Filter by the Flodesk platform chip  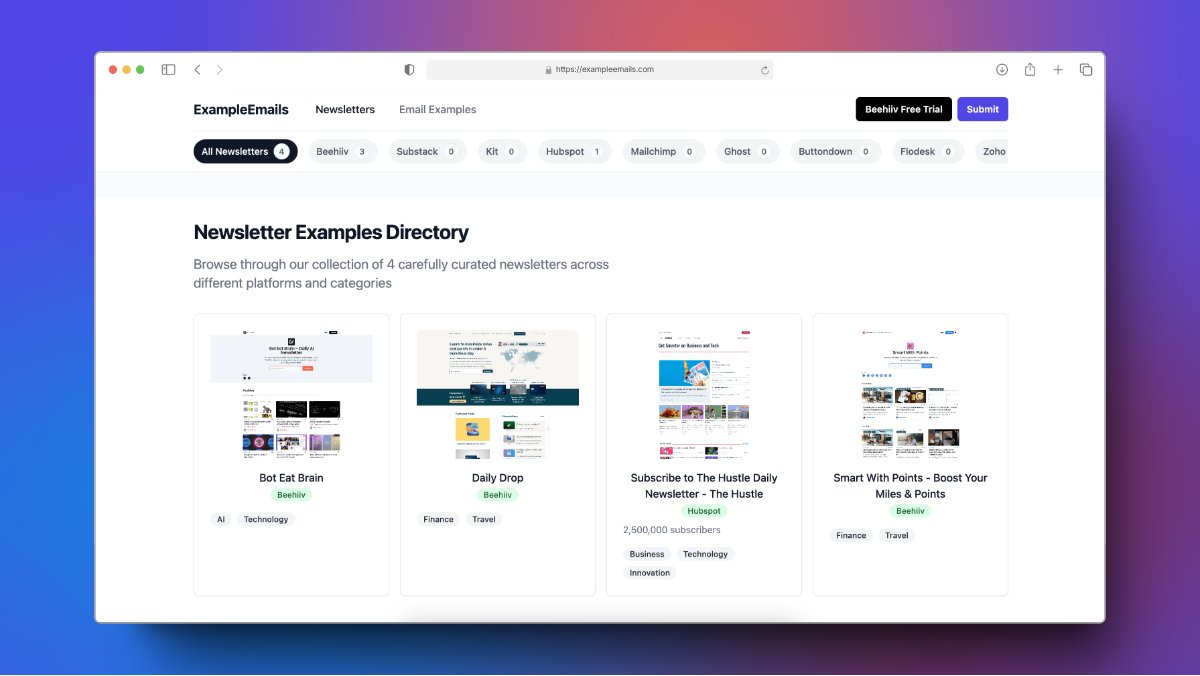[x=927, y=151]
